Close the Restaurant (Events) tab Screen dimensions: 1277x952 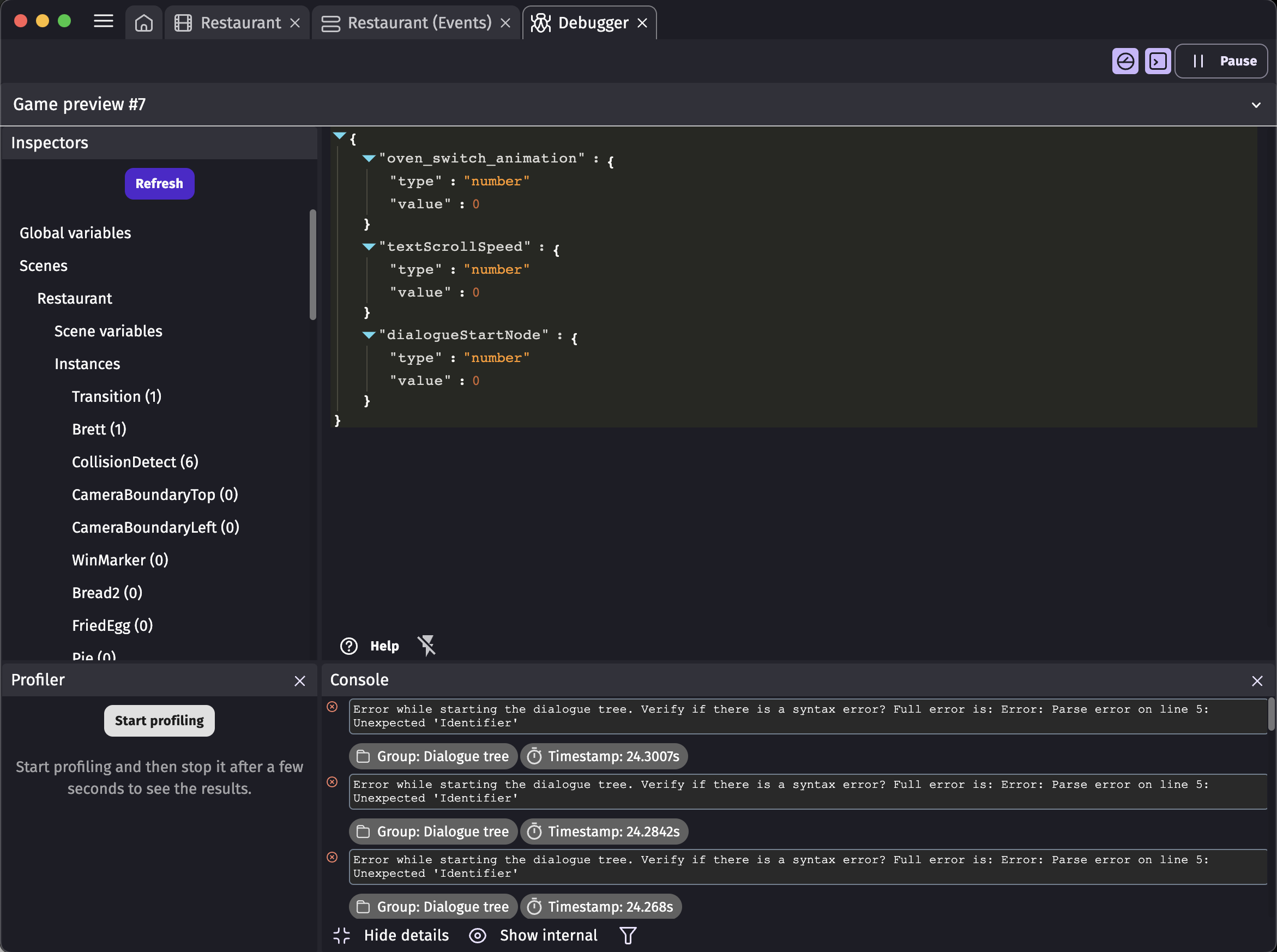pos(505,23)
